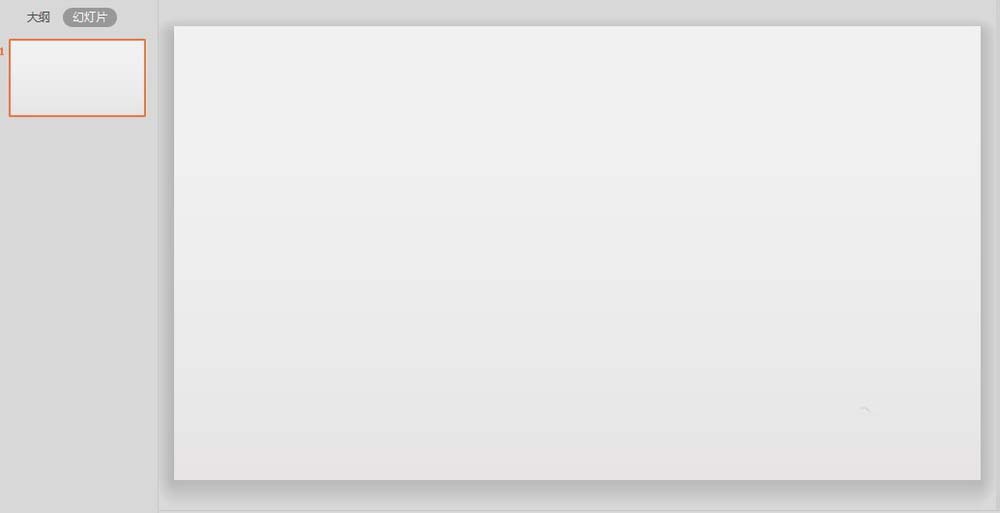
Task: Click the bottom of the empty slides panel
Action: click(77, 498)
